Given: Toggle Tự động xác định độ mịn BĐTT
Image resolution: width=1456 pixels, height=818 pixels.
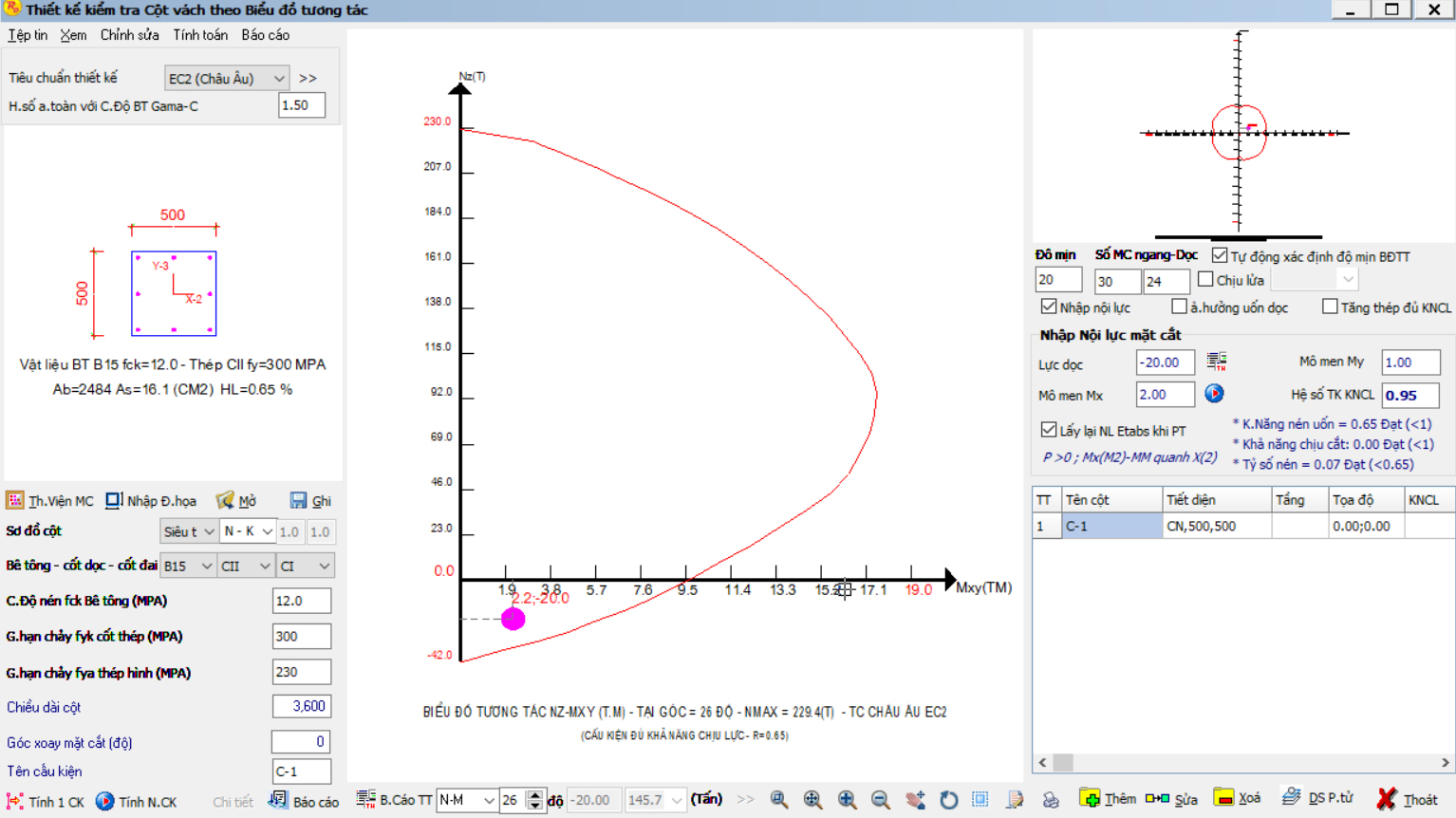Looking at the screenshot, I should (1220, 255).
